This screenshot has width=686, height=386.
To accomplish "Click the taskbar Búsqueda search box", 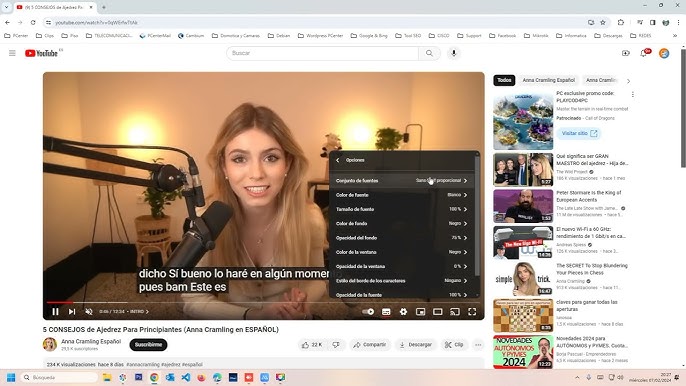I will point(59,377).
